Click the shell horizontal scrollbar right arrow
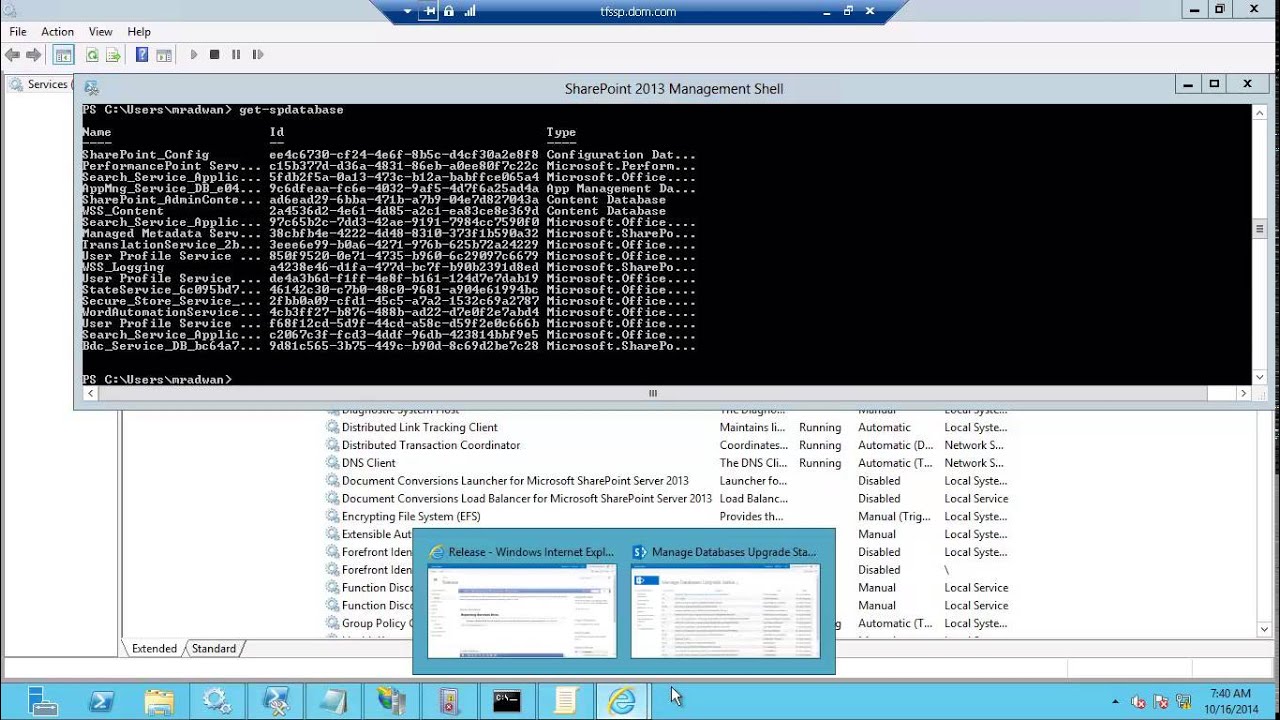 coord(1243,393)
